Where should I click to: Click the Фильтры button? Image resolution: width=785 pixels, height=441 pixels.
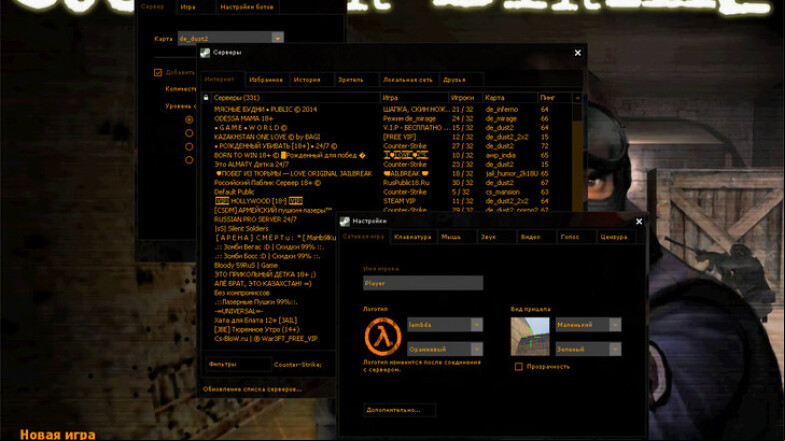pyautogui.click(x=238, y=364)
